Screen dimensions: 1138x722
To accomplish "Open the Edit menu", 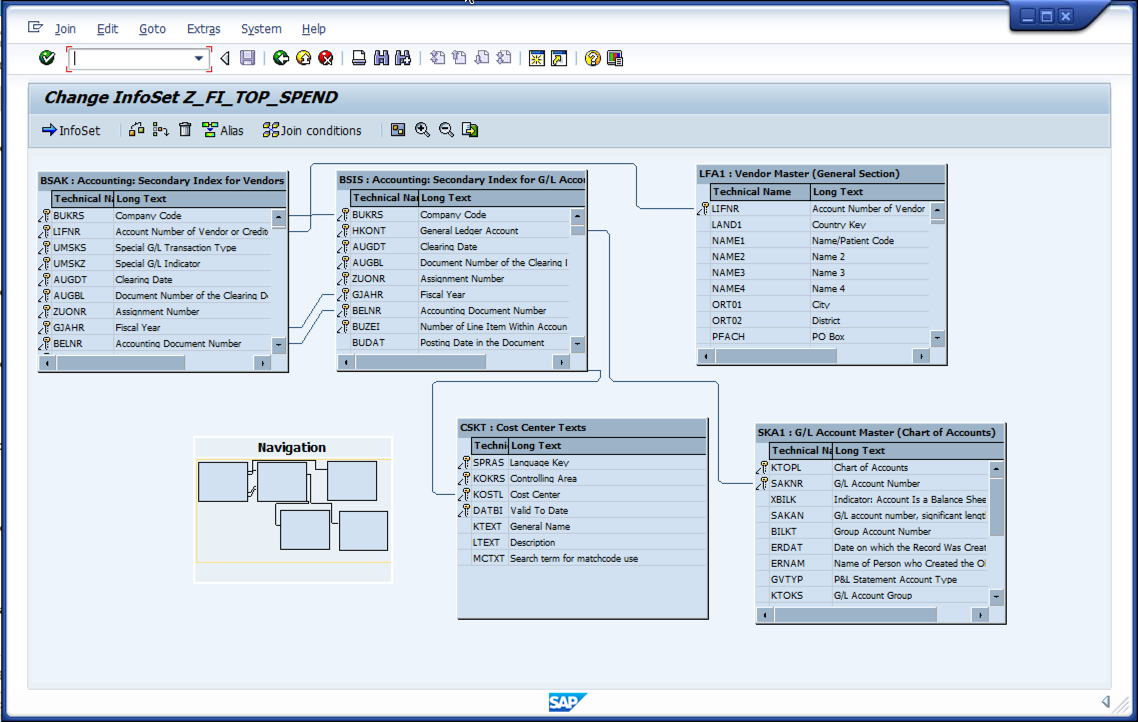I will point(107,29).
